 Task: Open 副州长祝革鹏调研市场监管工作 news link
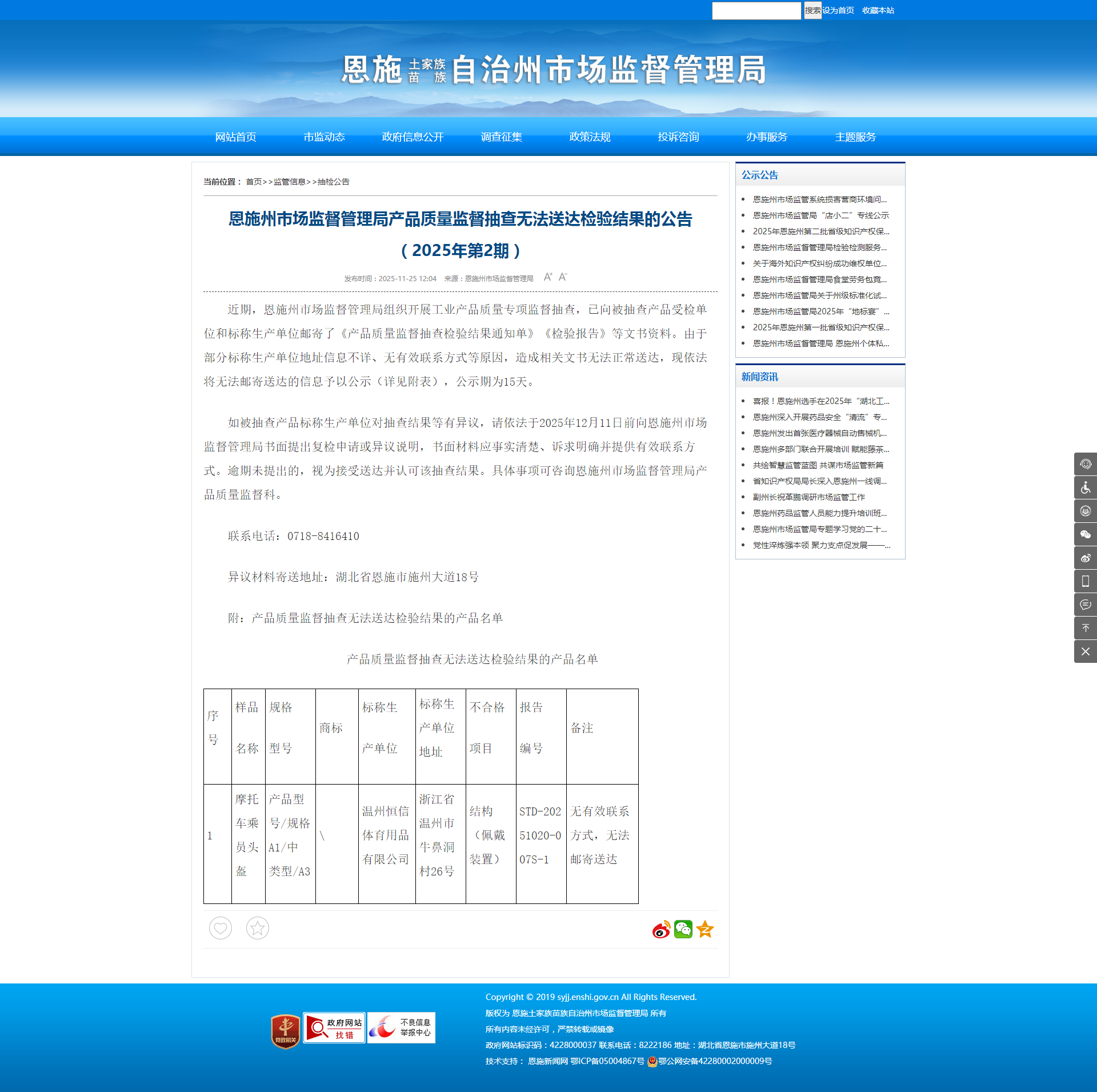808,497
